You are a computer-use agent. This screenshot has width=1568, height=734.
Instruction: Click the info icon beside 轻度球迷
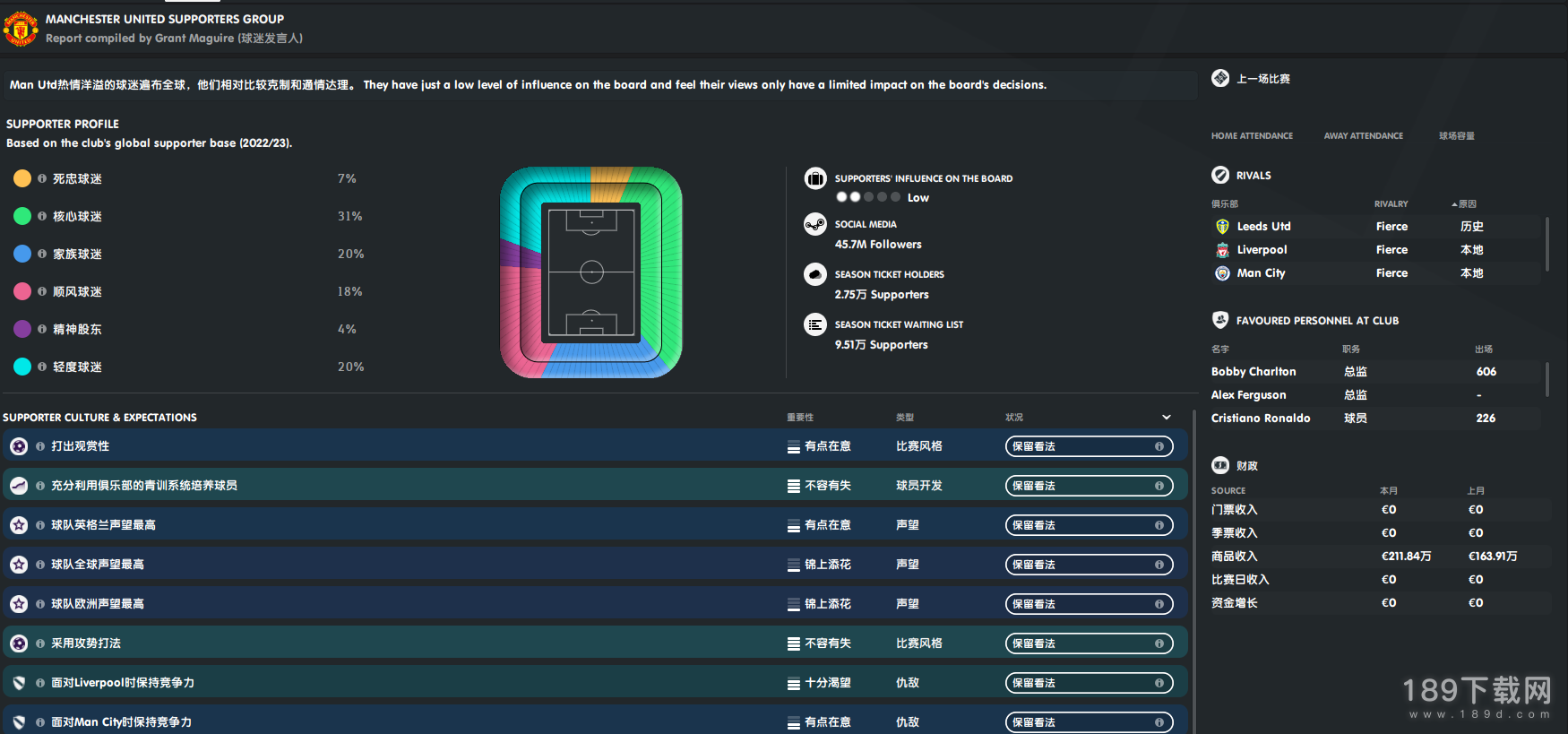click(42, 367)
